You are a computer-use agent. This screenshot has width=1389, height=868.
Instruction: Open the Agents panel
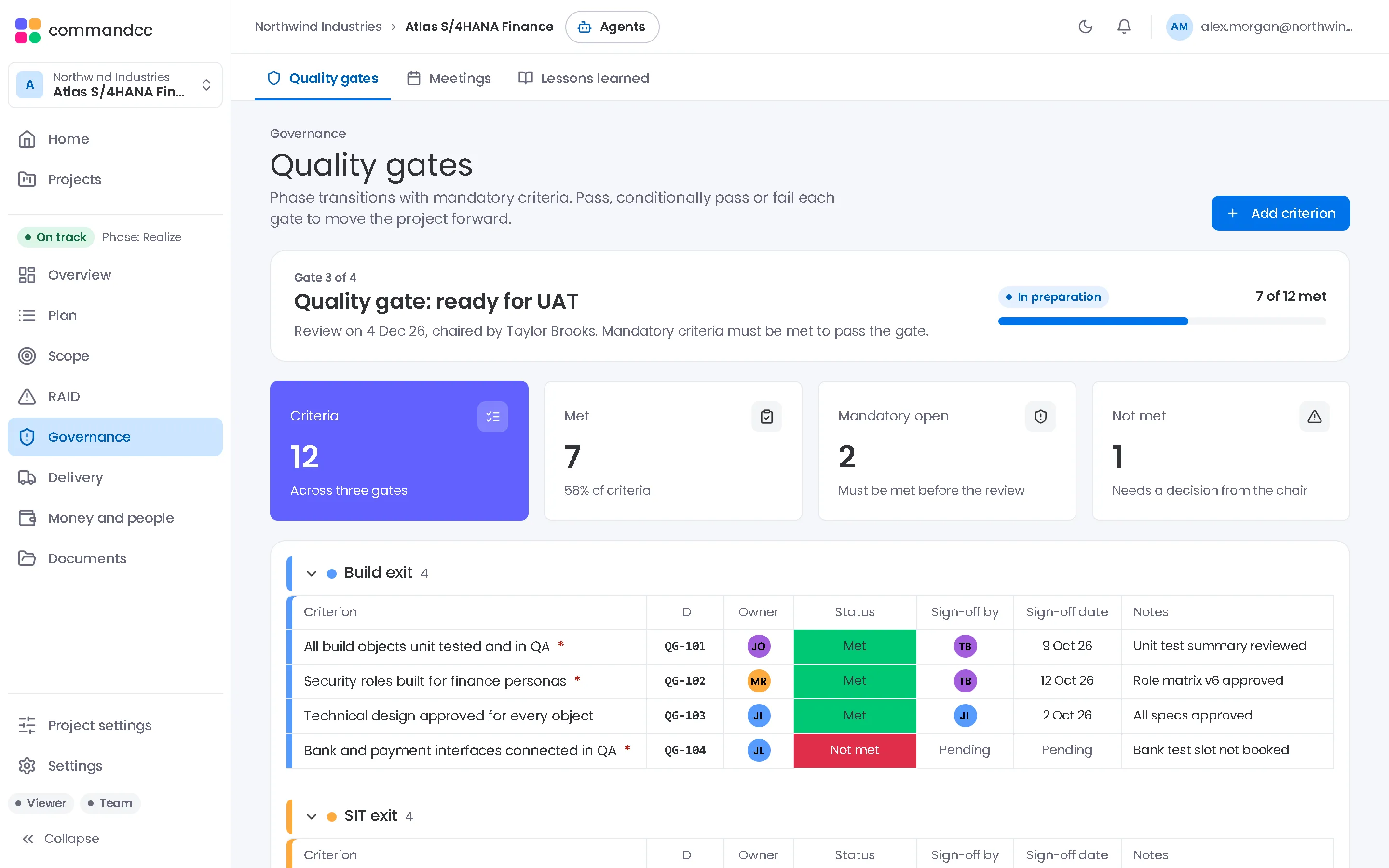click(x=612, y=27)
